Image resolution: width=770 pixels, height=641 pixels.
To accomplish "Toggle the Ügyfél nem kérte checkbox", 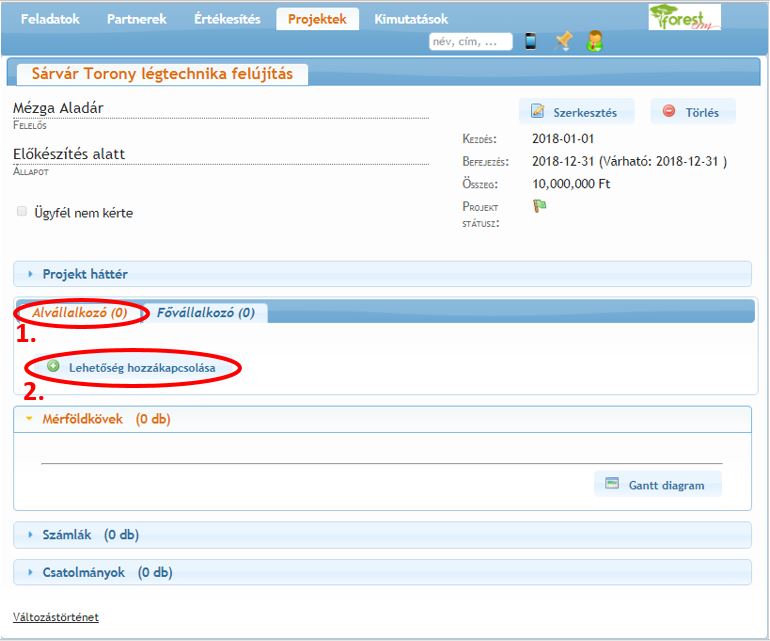I will click(22, 212).
